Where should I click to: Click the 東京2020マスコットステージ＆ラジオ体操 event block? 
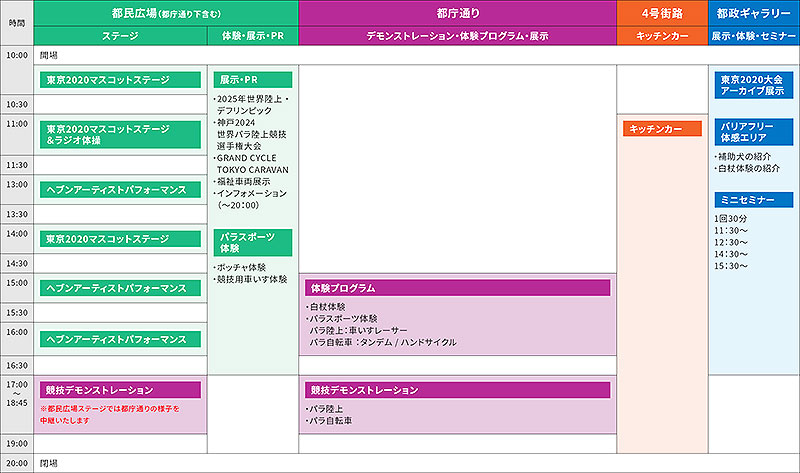click(120, 135)
